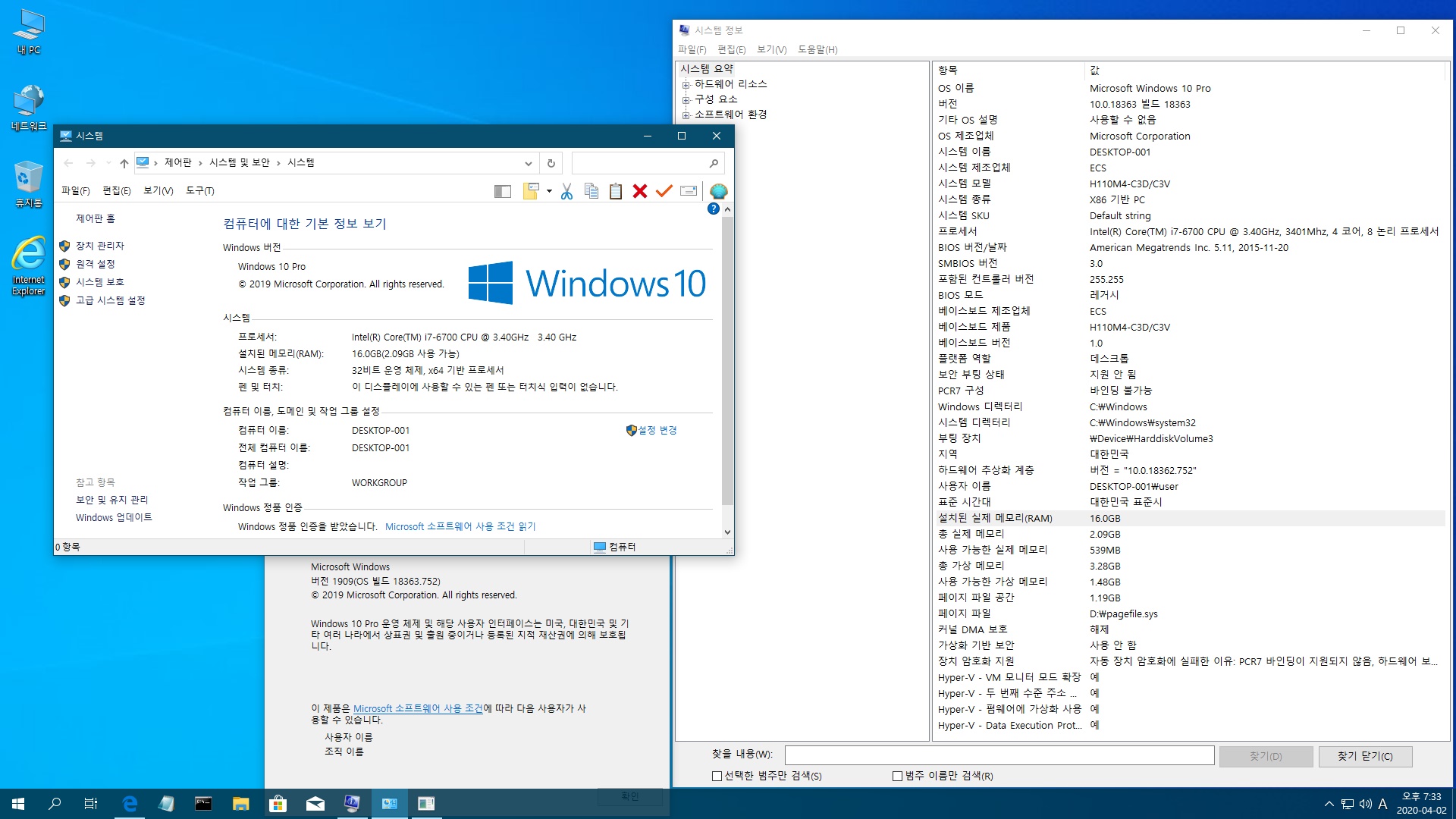The image size is (1456, 819).
Task: Click the 설정 변경 link with shield
Action: tap(657, 430)
